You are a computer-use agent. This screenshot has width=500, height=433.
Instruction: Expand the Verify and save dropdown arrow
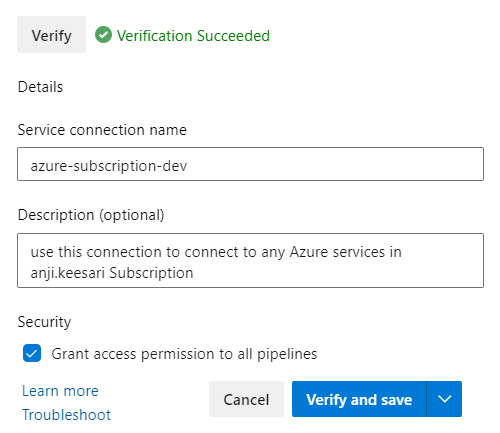coord(444,399)
